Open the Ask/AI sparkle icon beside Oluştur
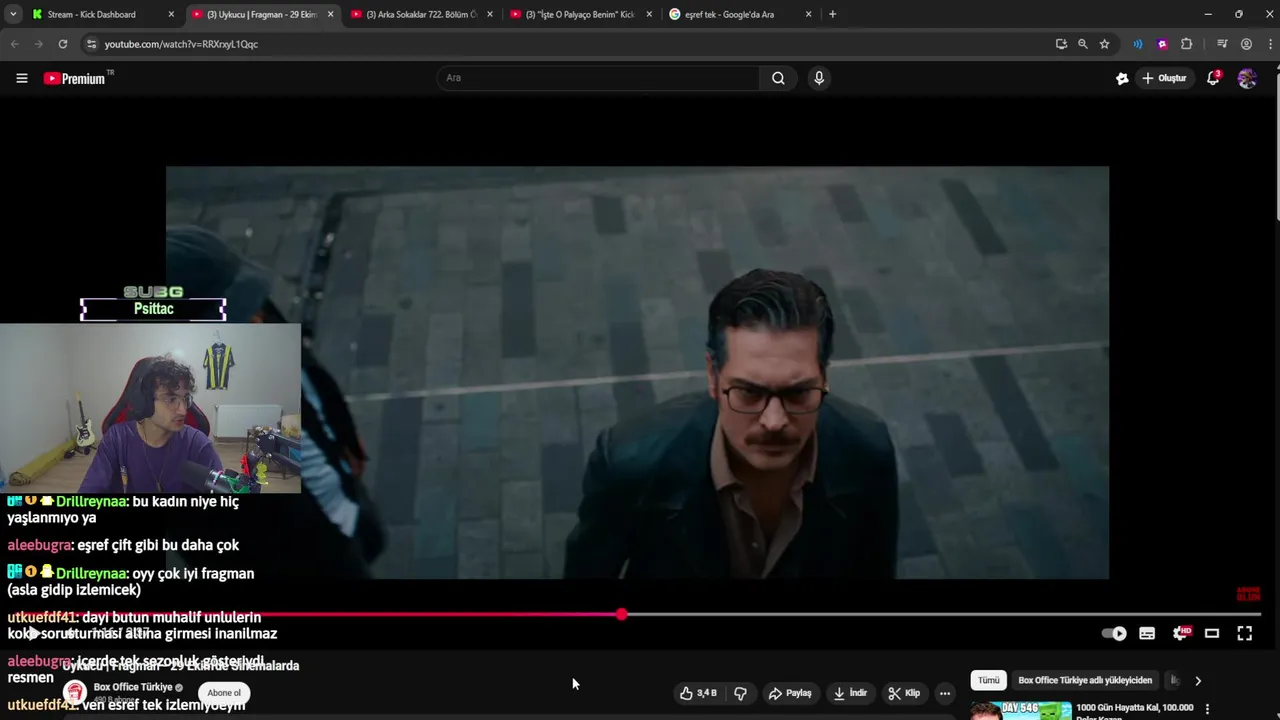Image resolution: width=1280 pixels, height=720 pixels. (x=1122, y=78)
